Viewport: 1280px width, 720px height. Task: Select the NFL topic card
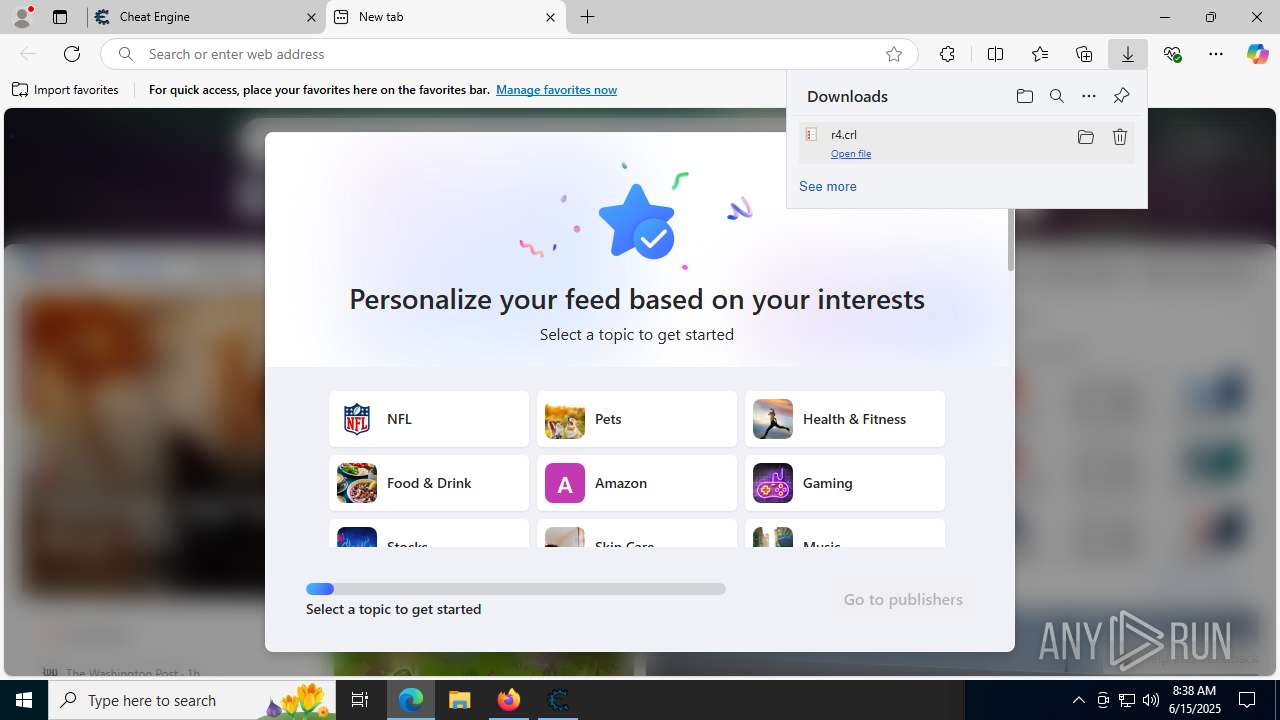(x=429, y=419)
